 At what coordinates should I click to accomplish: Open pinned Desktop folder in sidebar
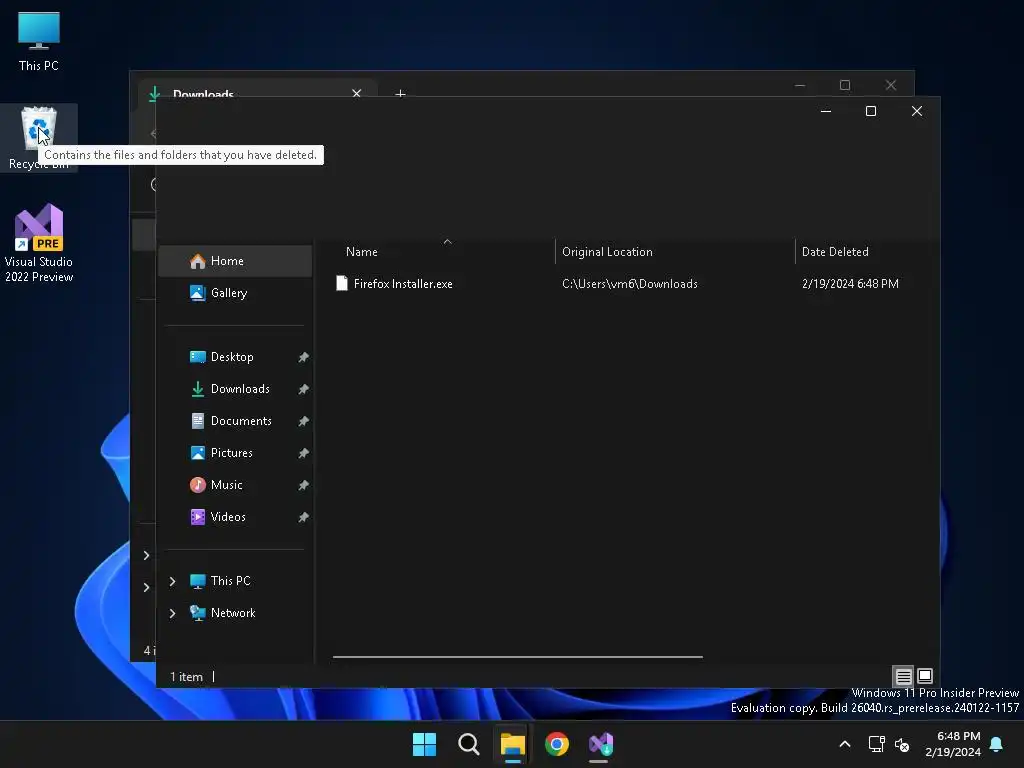235,357
